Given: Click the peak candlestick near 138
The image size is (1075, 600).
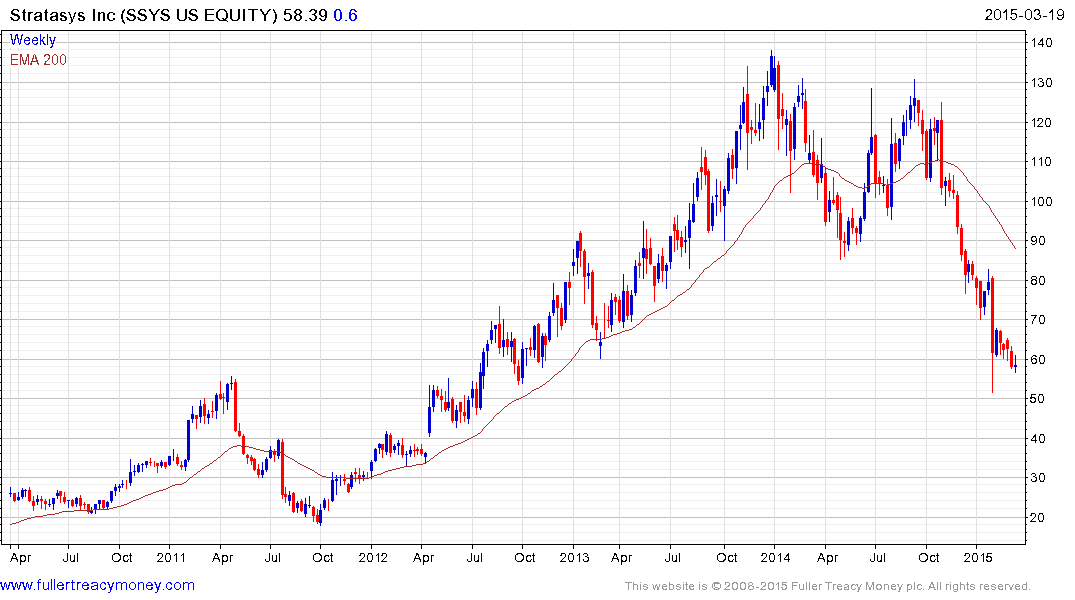Looking at the screenshot, I should [772, 69].
